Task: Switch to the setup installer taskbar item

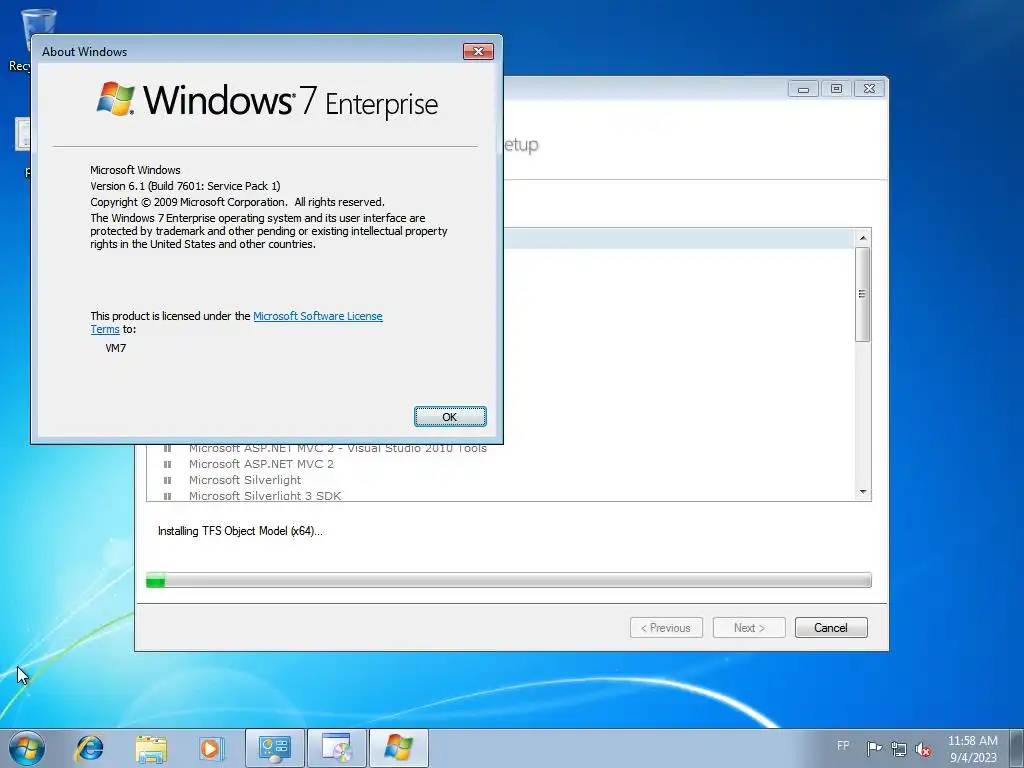Action: pos(337,748)
